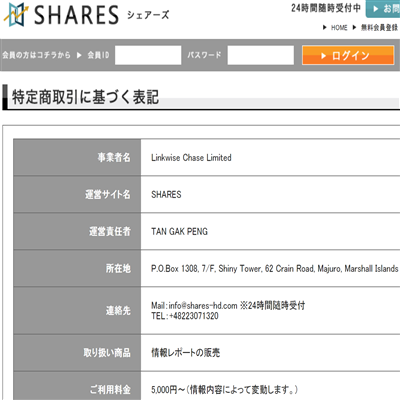The width and height of the screenshot is (400, 400).
Task: Click the TAN GAK PENG operator name
Action: click(x=179, y=231)
